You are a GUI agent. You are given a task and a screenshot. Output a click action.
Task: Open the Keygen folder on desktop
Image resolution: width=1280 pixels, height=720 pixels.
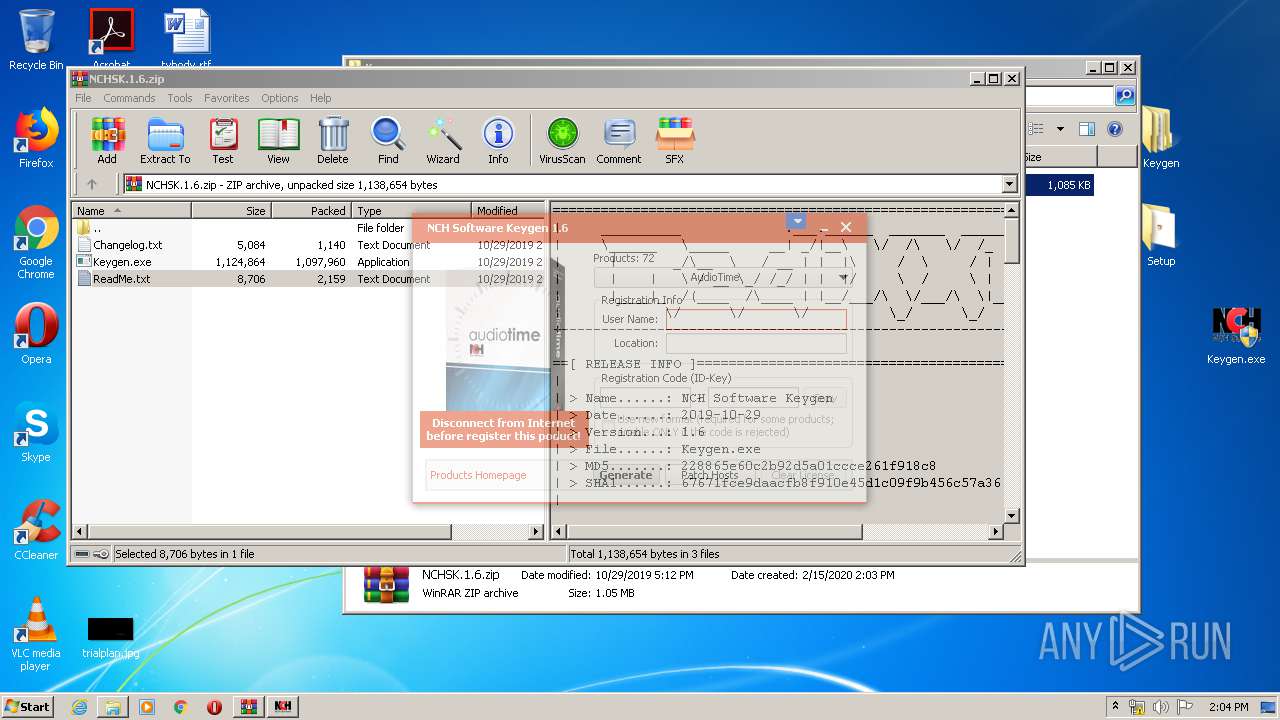pos(1160,138)
